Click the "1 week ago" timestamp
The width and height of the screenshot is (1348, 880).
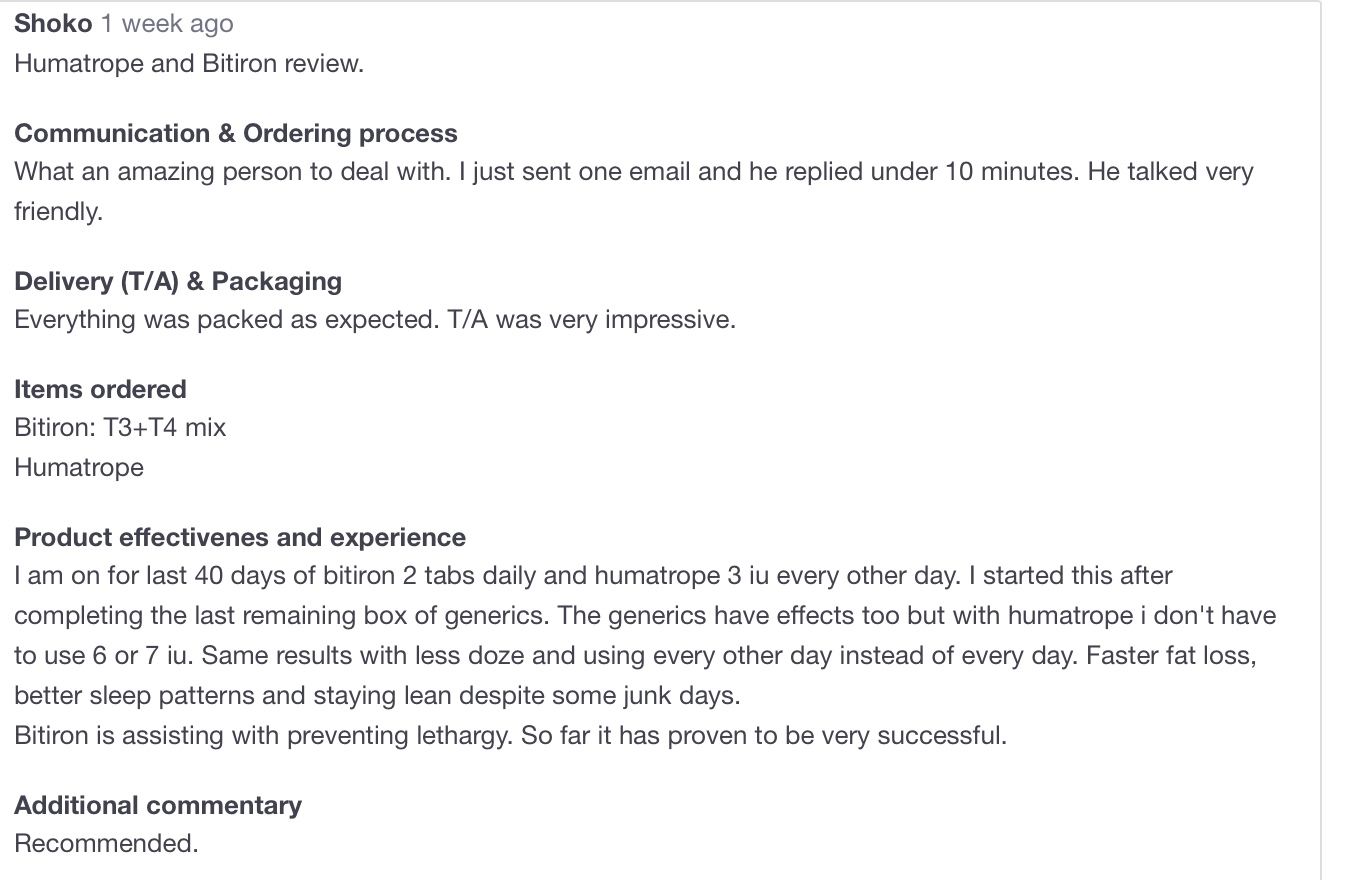(166, 24)
